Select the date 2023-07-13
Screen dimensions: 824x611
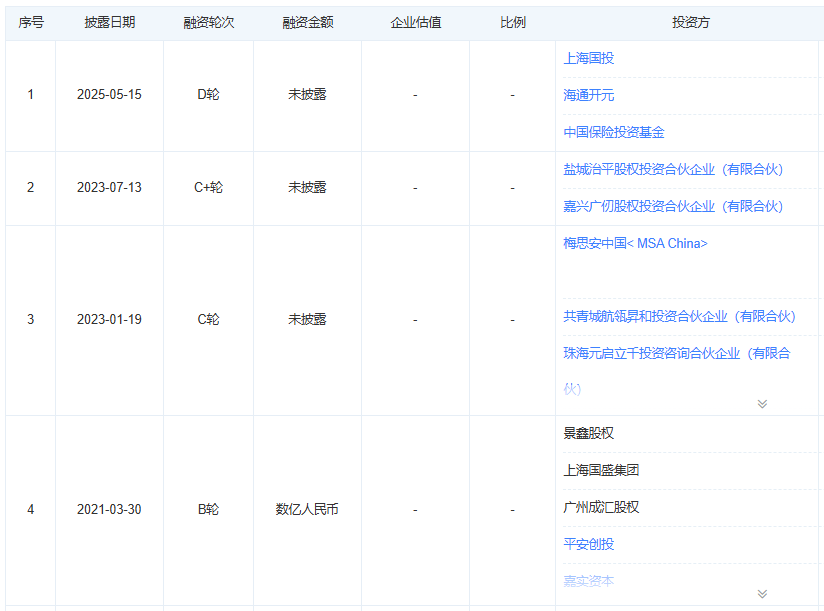(109, 188)
